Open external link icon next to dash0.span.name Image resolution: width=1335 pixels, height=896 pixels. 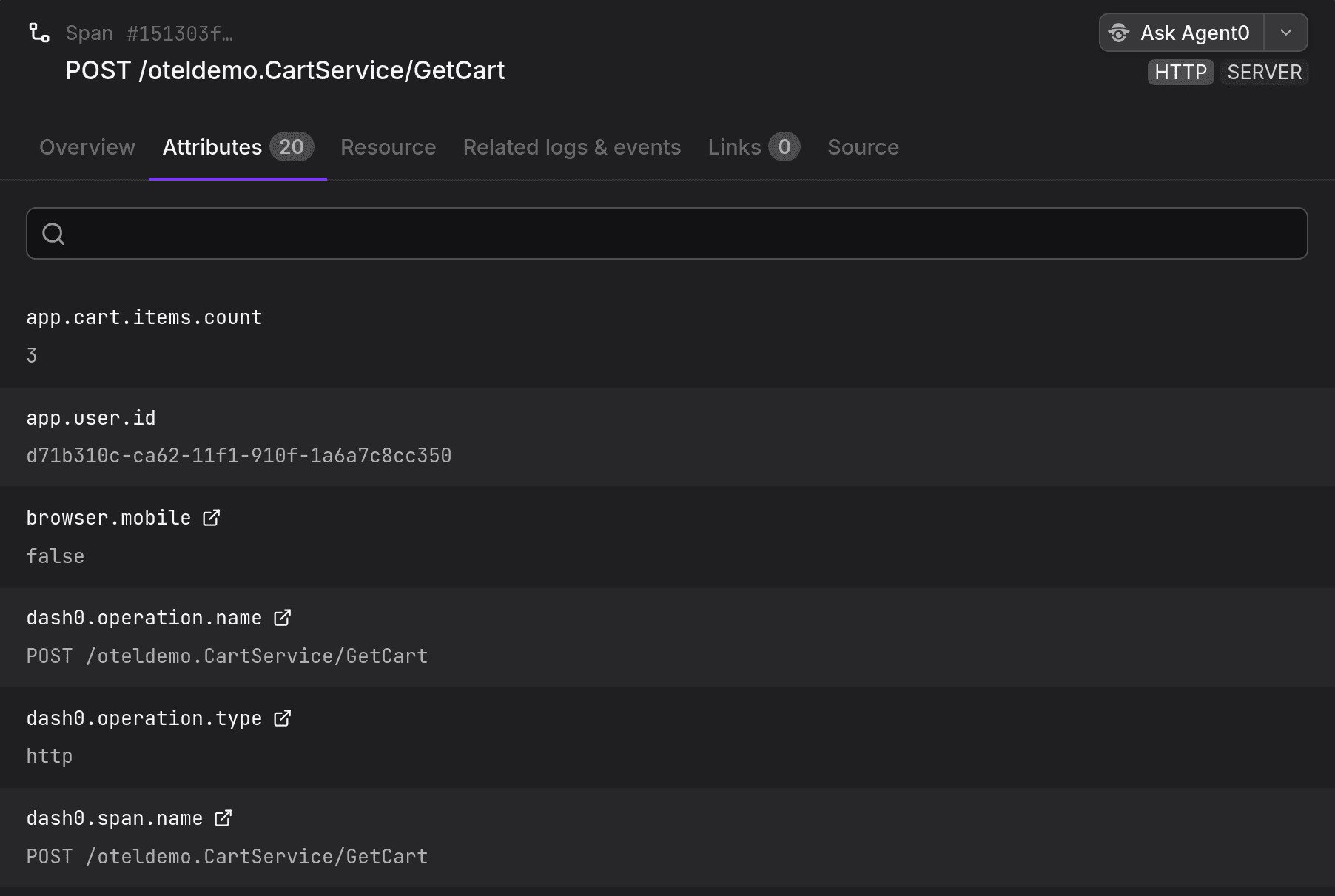tap(223, 818)
